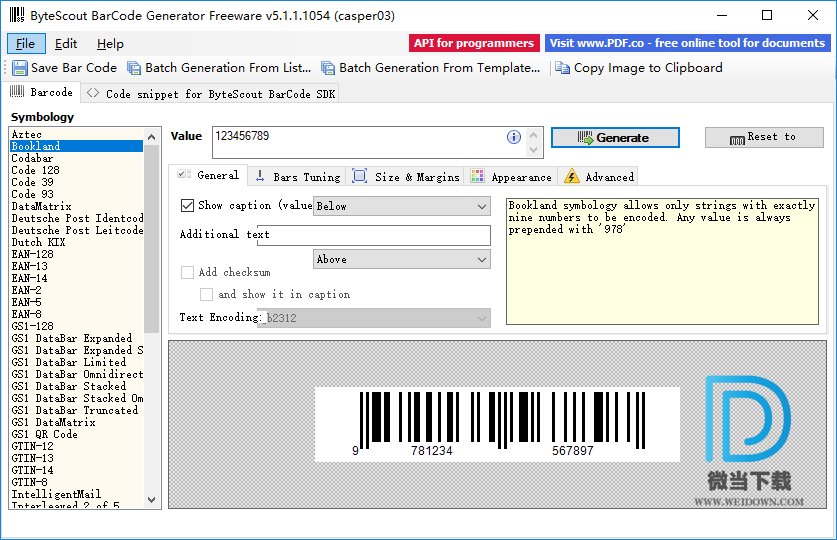837x540 pixels.
Task: Select Deutsche Post Leitcode symbology
Action: click(x=76, y=230)
